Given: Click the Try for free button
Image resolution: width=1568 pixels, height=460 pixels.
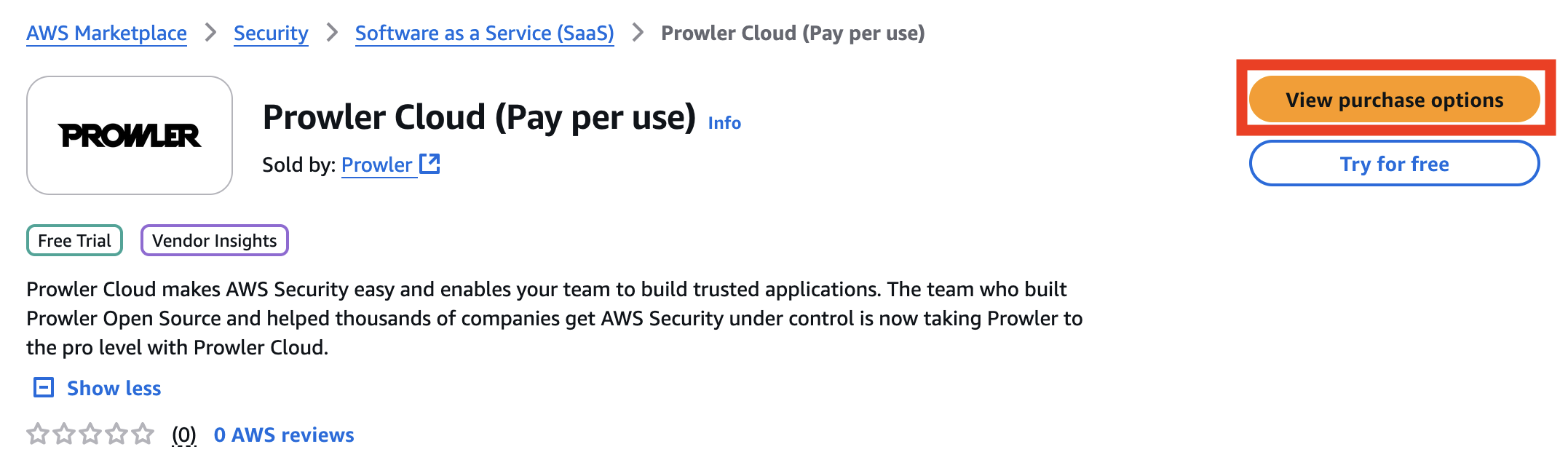Looking at the screenshot, I should [x=1394, y=164].
